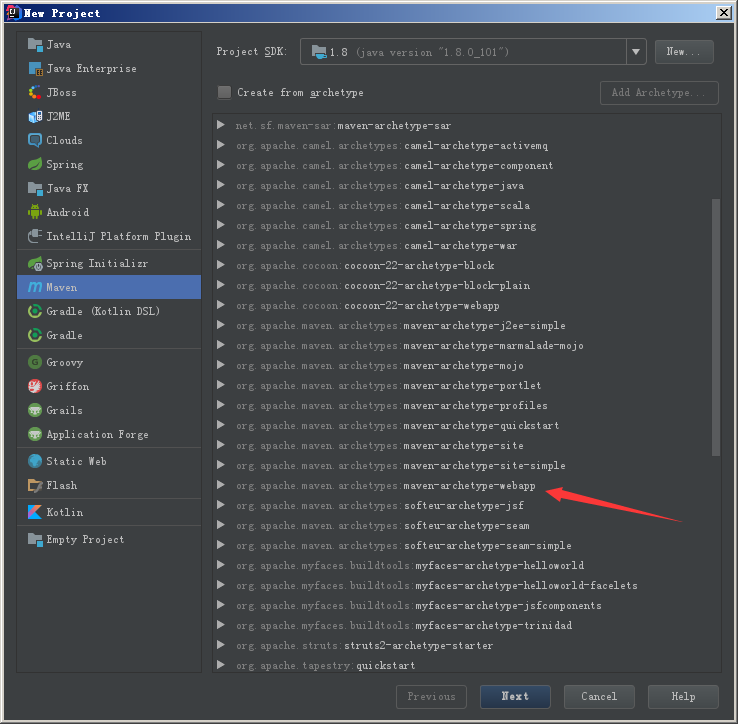Screen dimensions: 738x724
Task: Expand maven-archetype-webapp node
Action: [221, 485]
